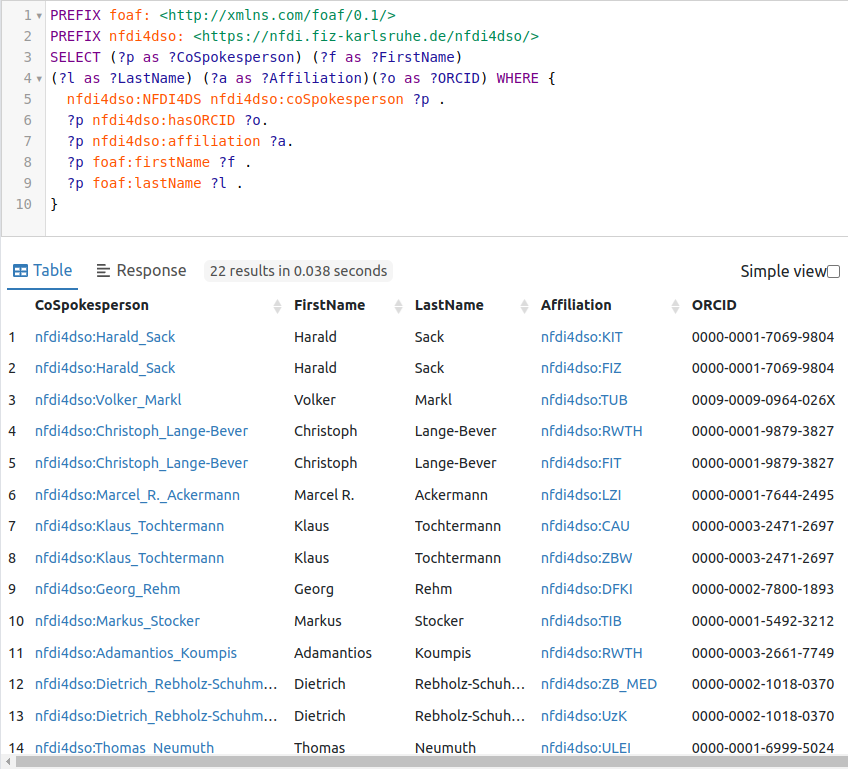Image resolution: width=848 pixels, height=769 pixels.
Task: Click the ORCID column header
Action: pos(714,305)
